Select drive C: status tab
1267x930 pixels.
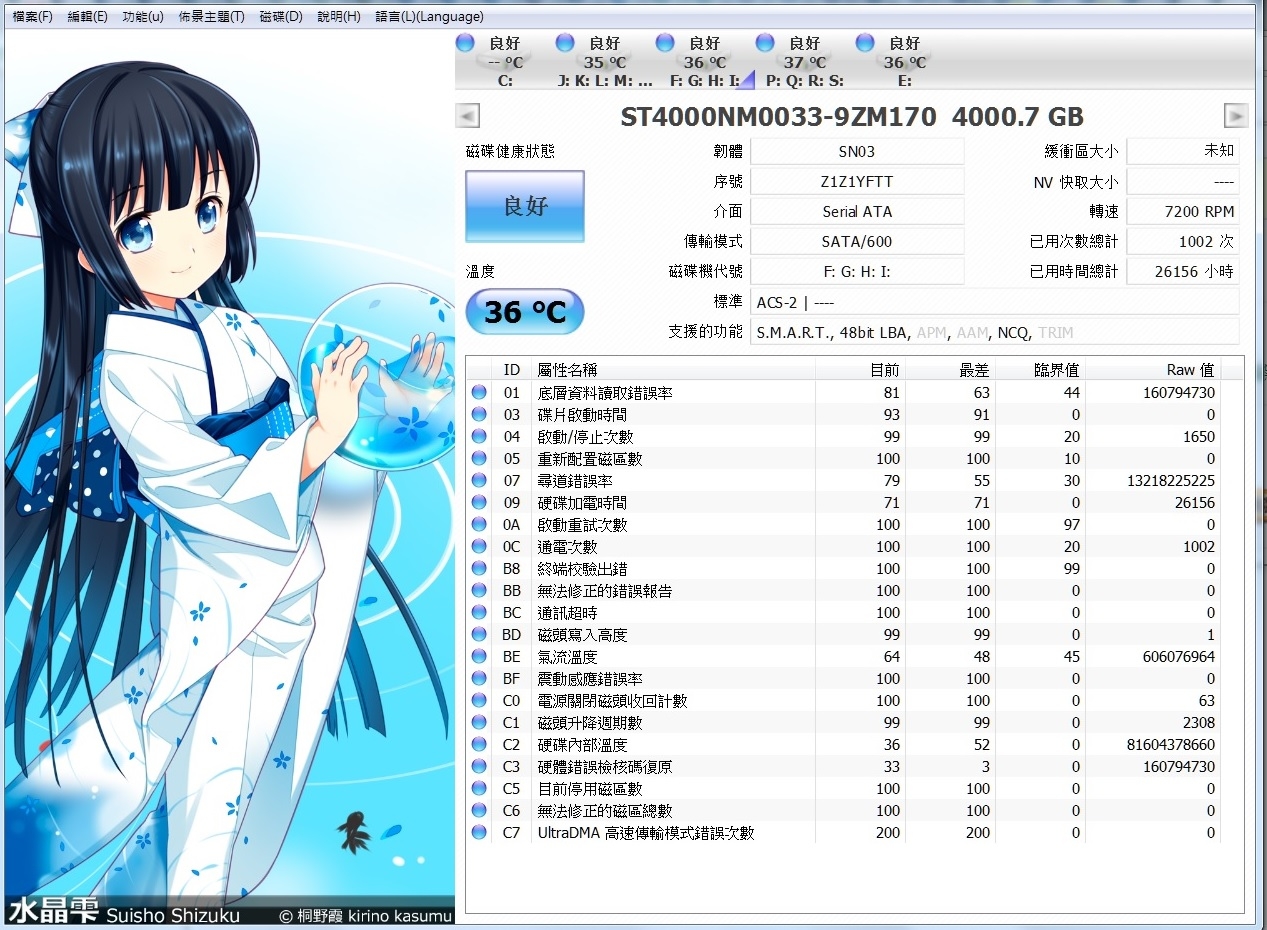click(505, 61)
